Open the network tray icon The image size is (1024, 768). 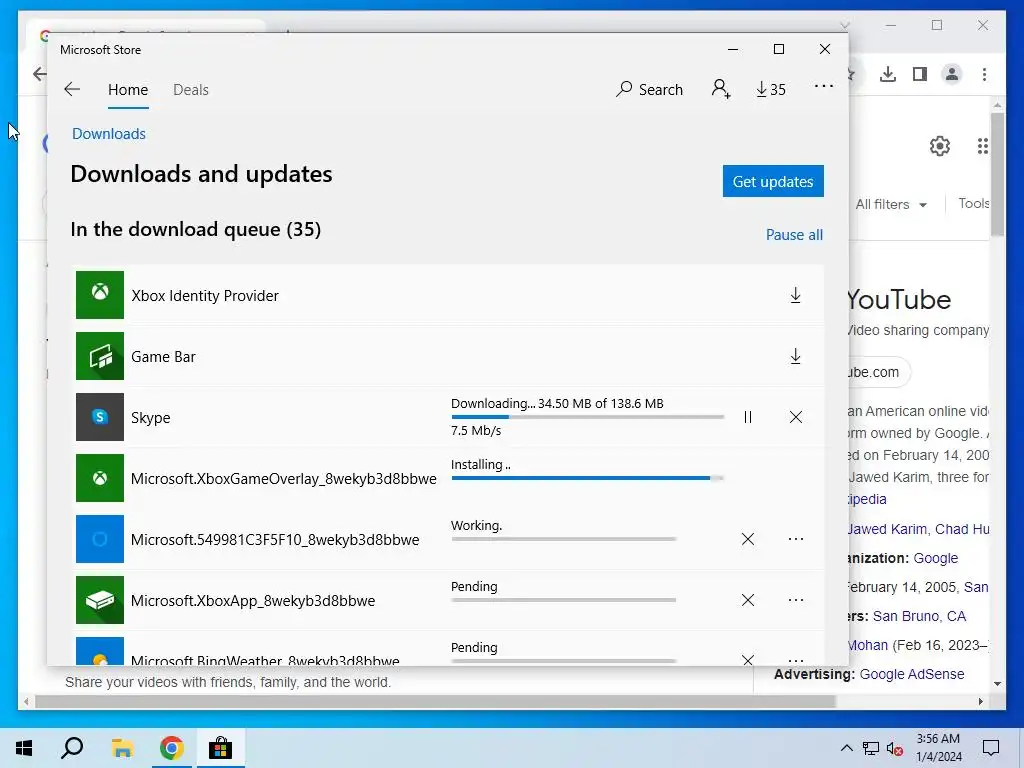point(871,749)
